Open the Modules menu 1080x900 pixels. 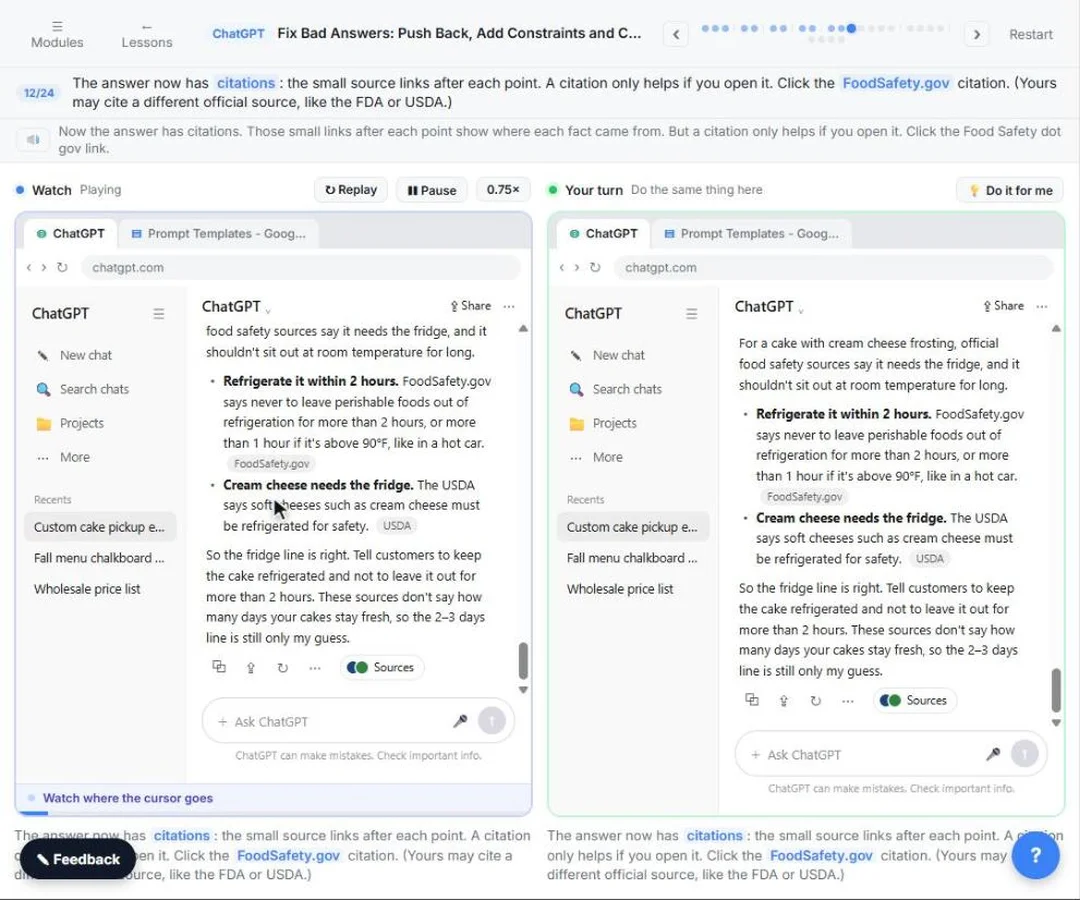[57, 34]
